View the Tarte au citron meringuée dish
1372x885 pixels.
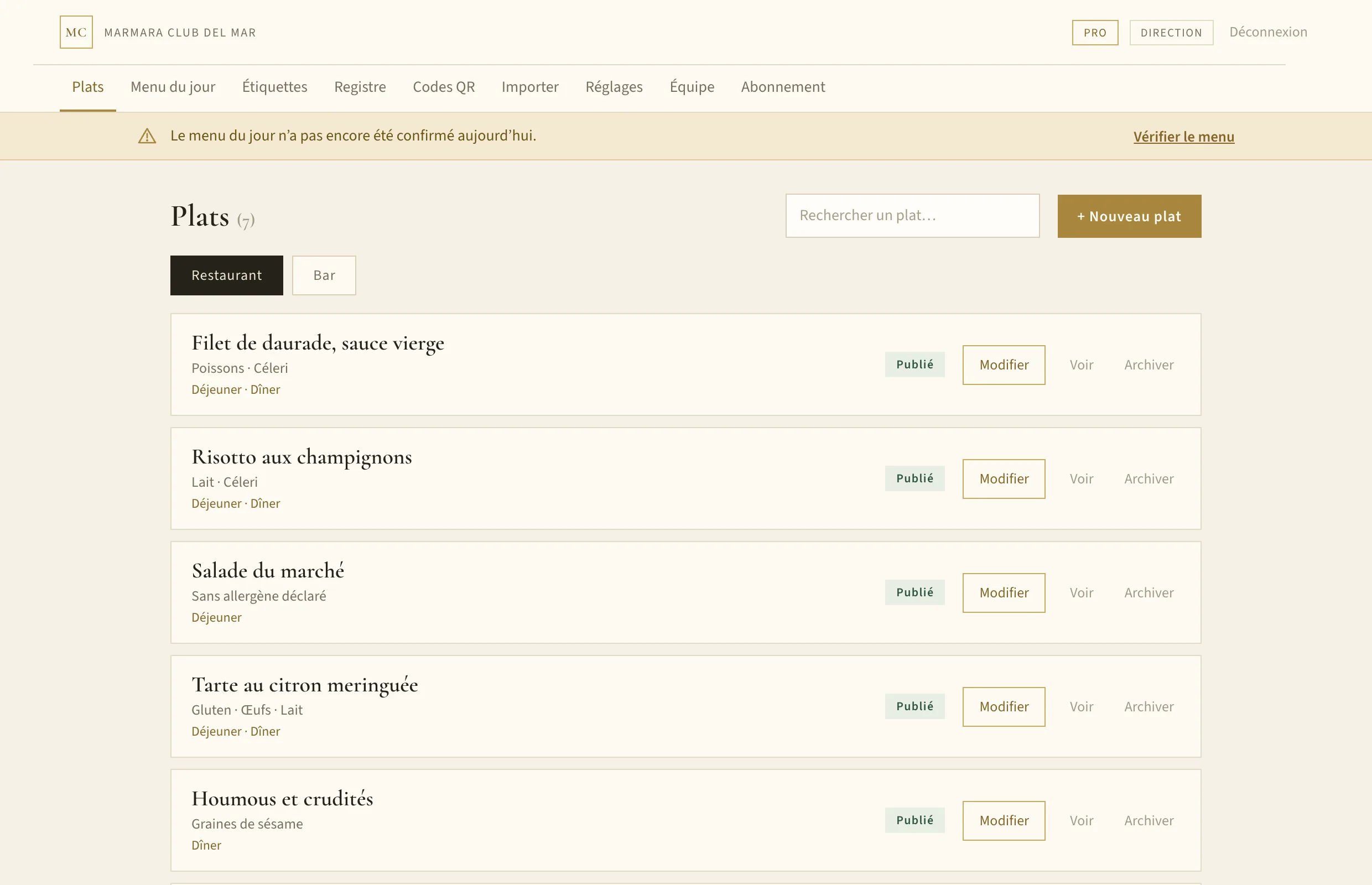point(1082,707)
